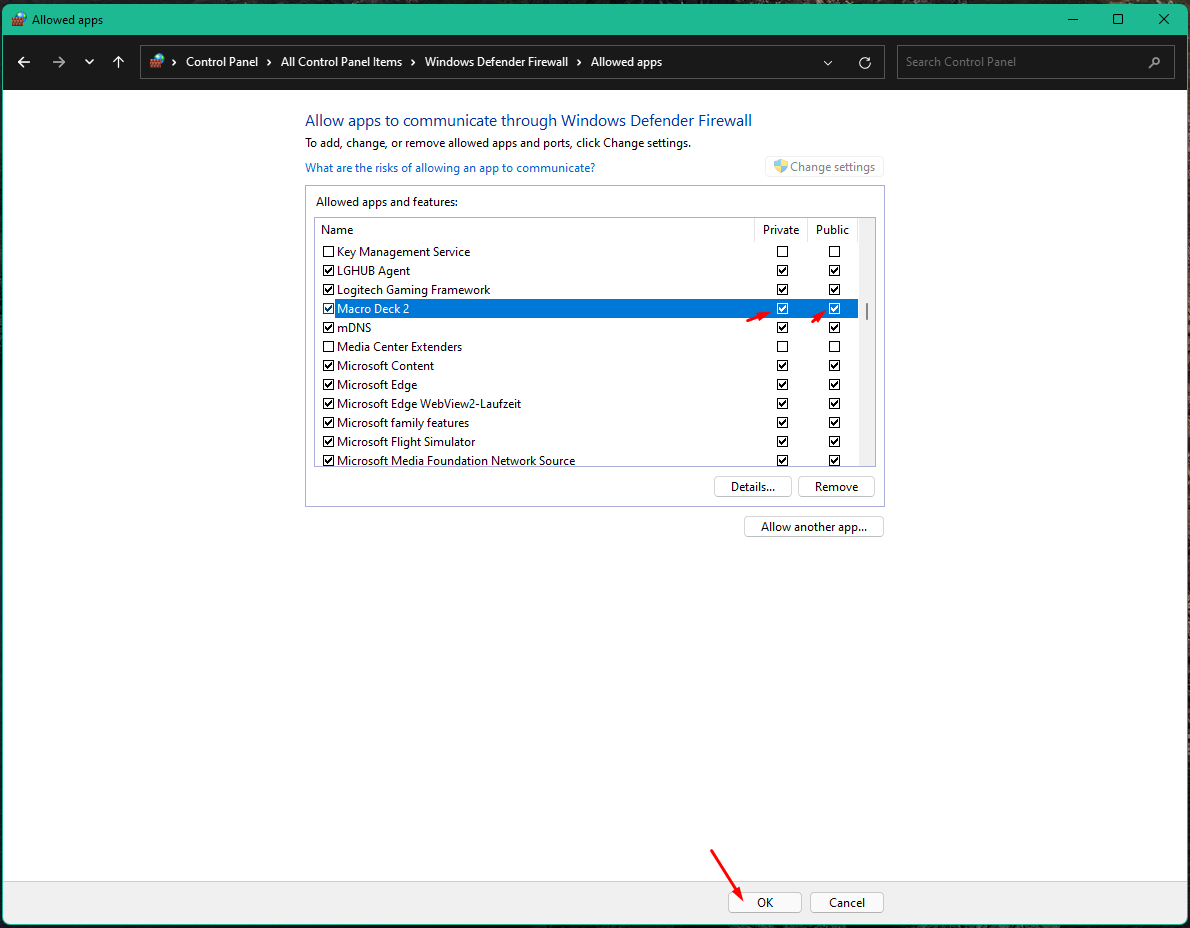Image resolution: width=1190 pixels, height=928 pixels.
Task: Click the Control Panel icon in address bar
Action: [x=157, y=61]
